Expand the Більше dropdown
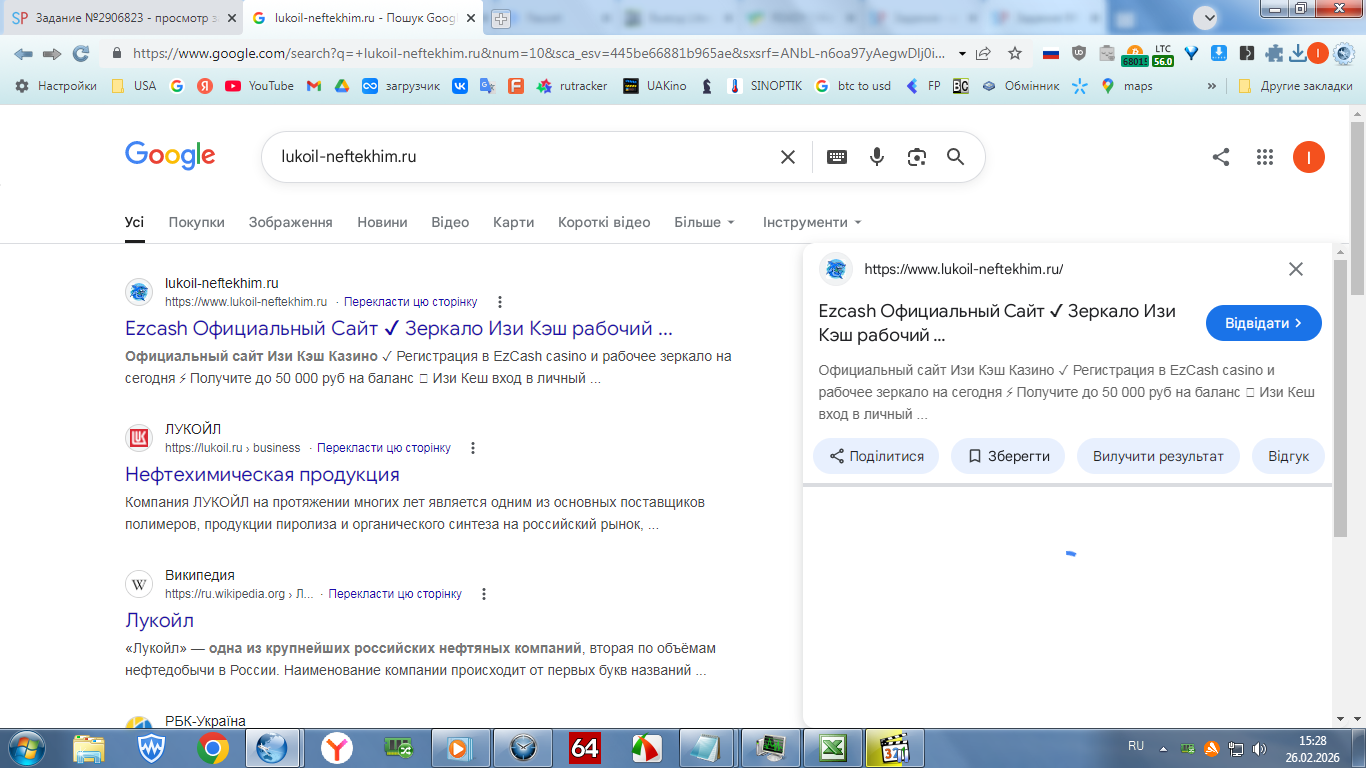Screen dimensions: 1366x768 click(705, 222)
